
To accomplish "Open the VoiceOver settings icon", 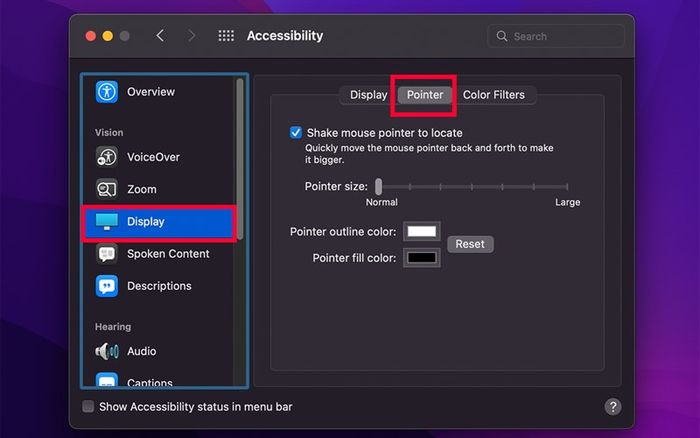I will [107, 157].
